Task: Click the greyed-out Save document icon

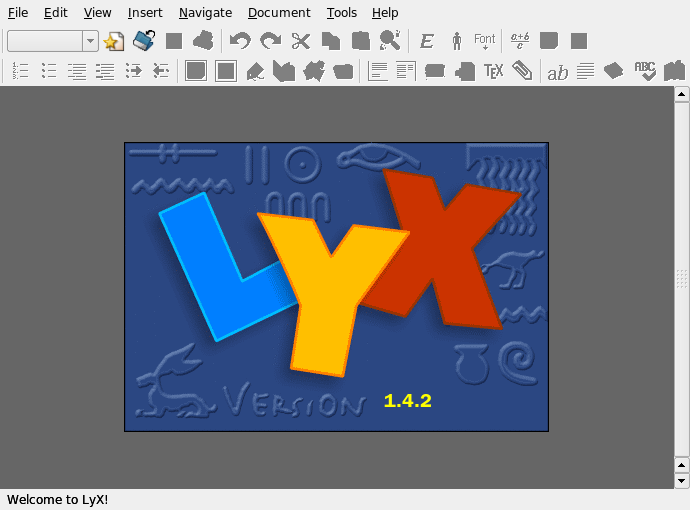Action: pos(174,41)
